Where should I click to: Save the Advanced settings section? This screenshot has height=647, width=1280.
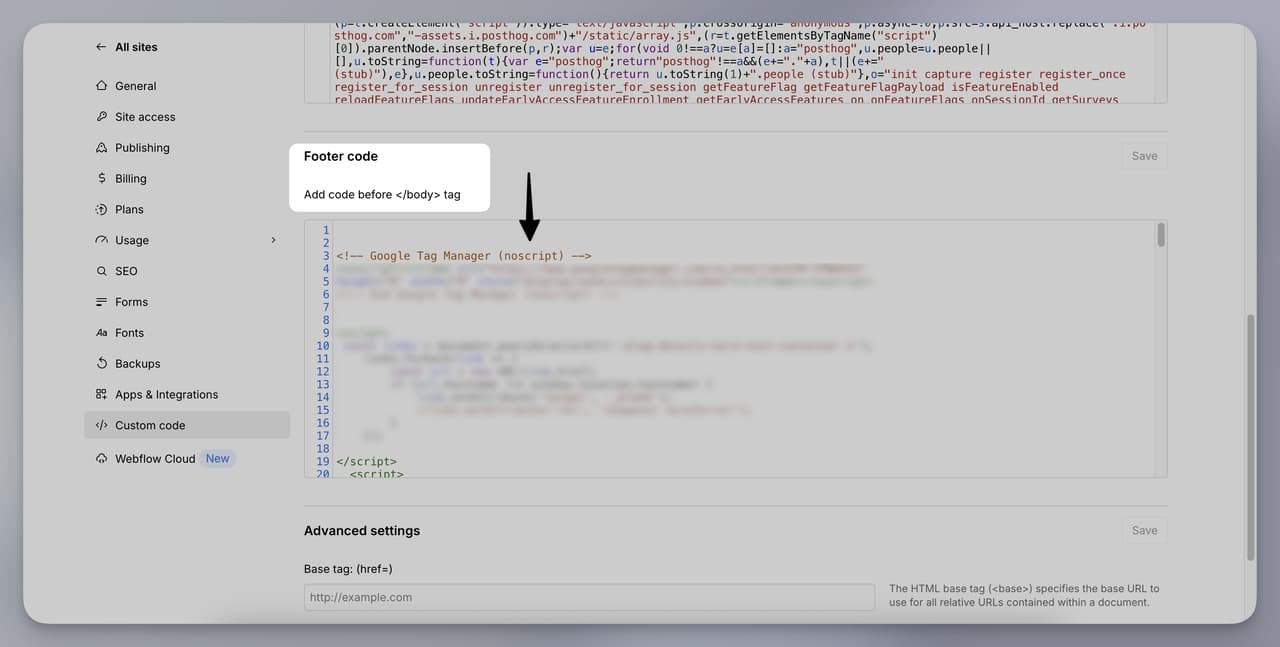[1144, 531]
